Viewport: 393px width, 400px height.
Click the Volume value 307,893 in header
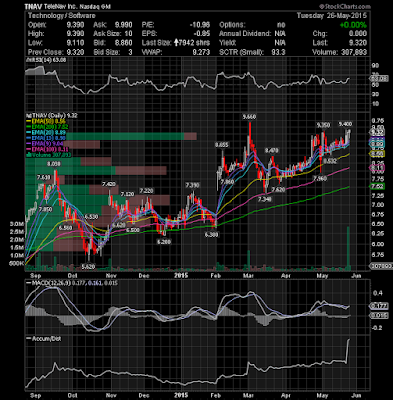click(x=354, y=52)
